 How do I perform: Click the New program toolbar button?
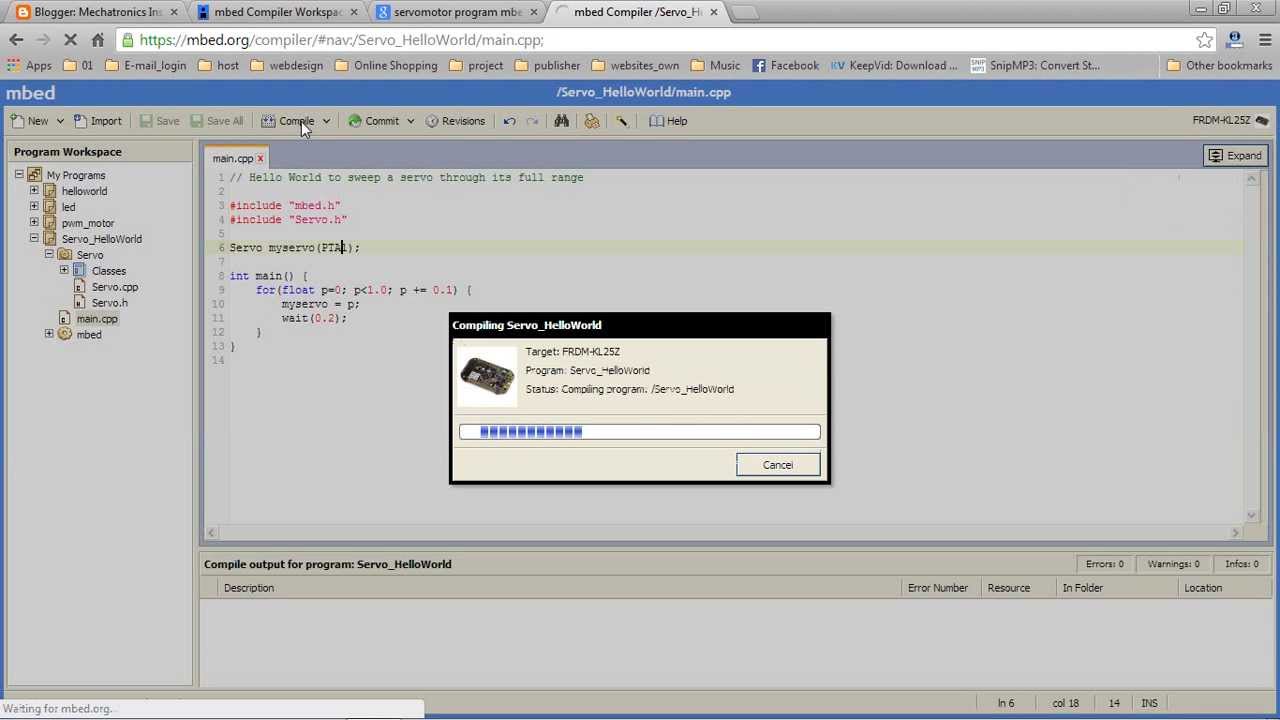coord(30,121)
